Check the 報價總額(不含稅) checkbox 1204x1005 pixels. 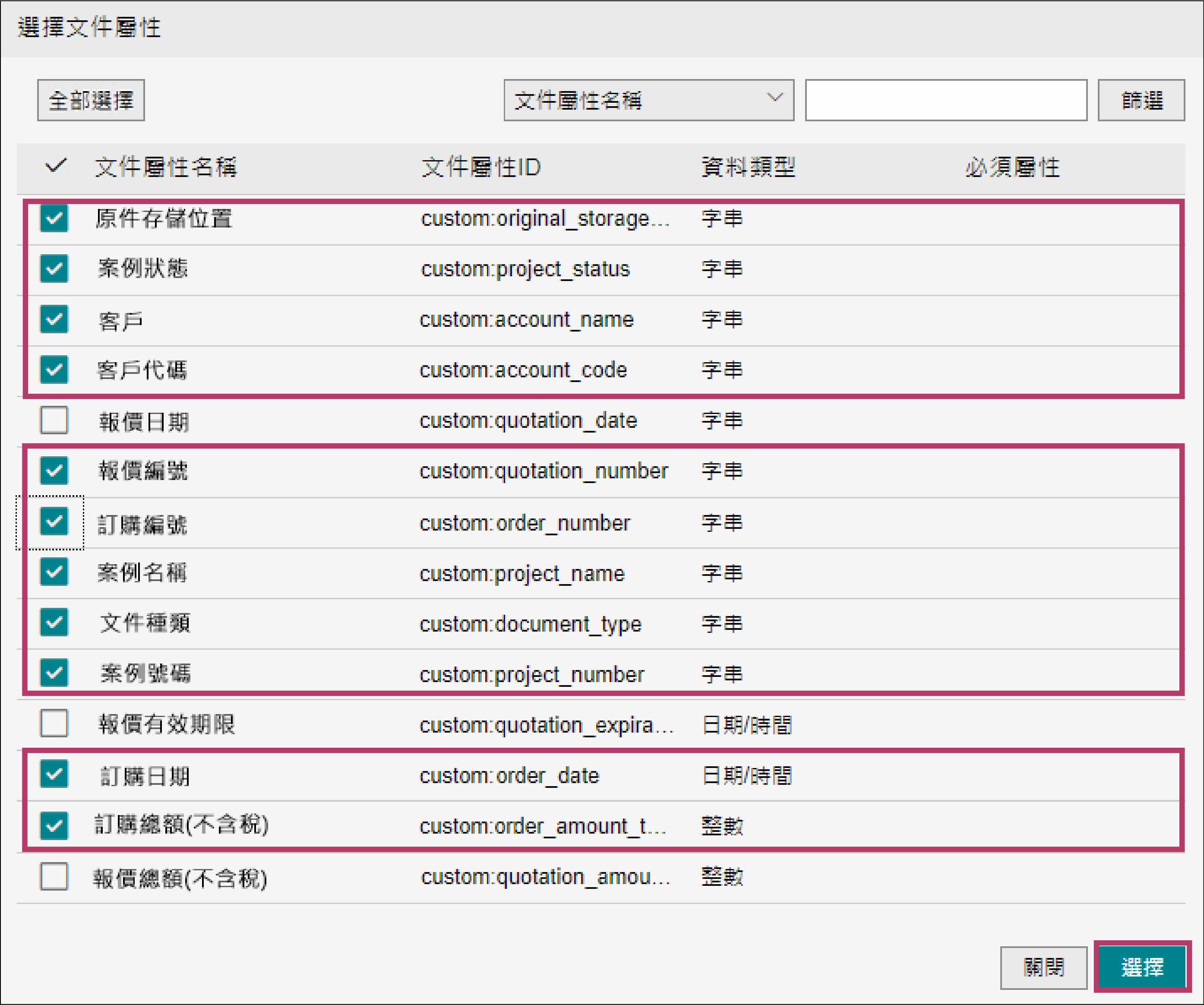pos(54,877)
